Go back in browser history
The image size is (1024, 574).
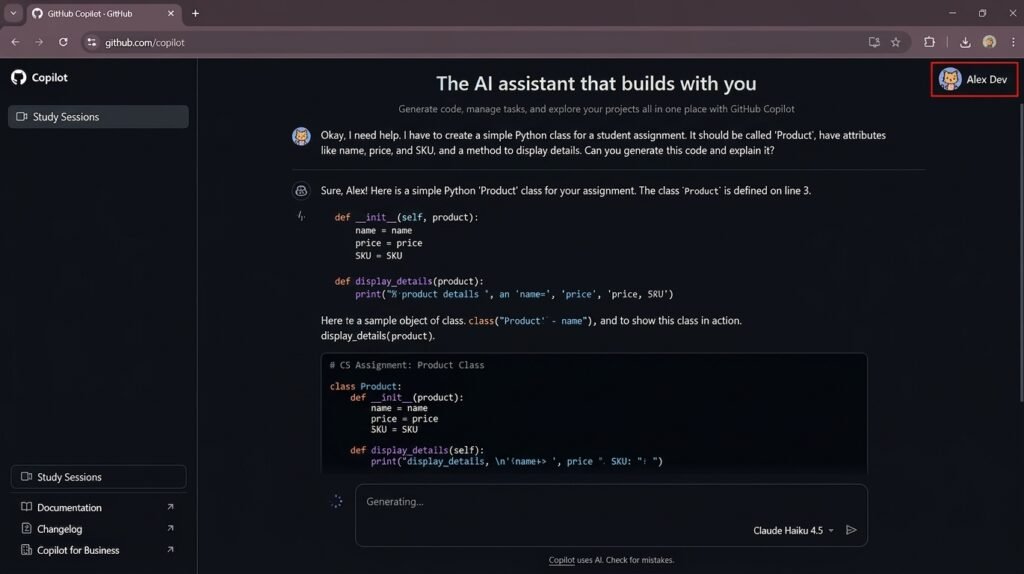coord(15,42)
